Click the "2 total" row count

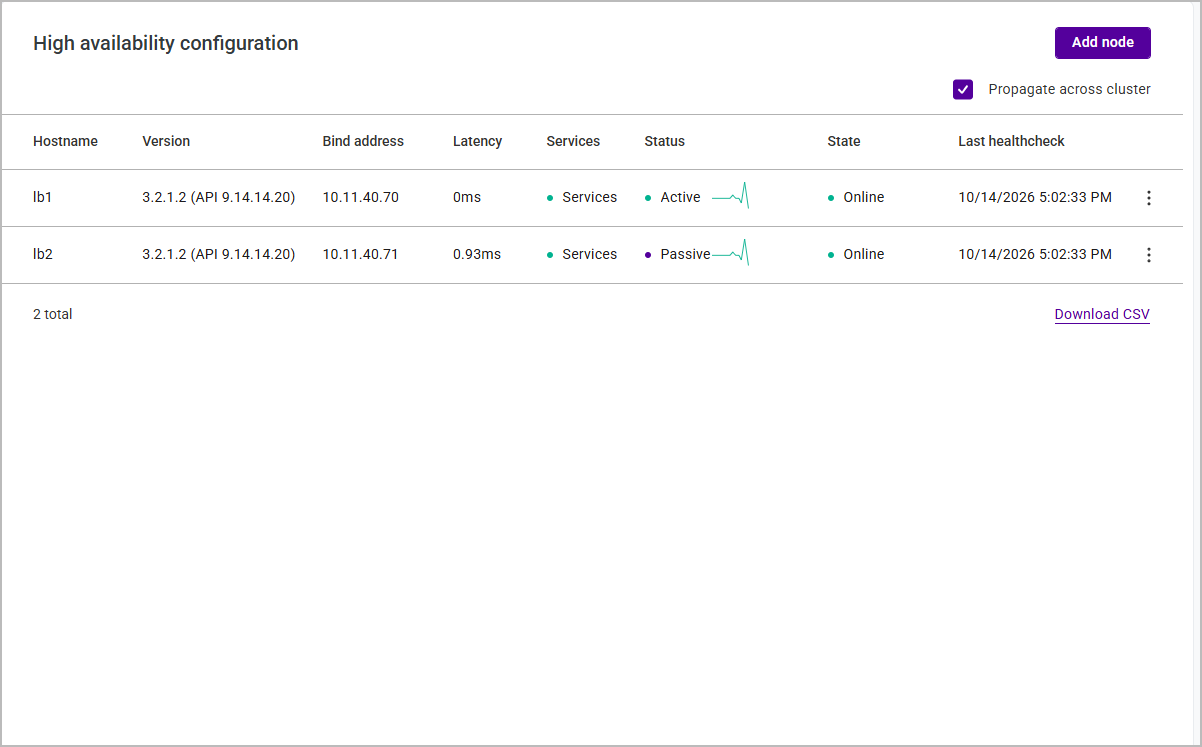(x=53, y=314)
